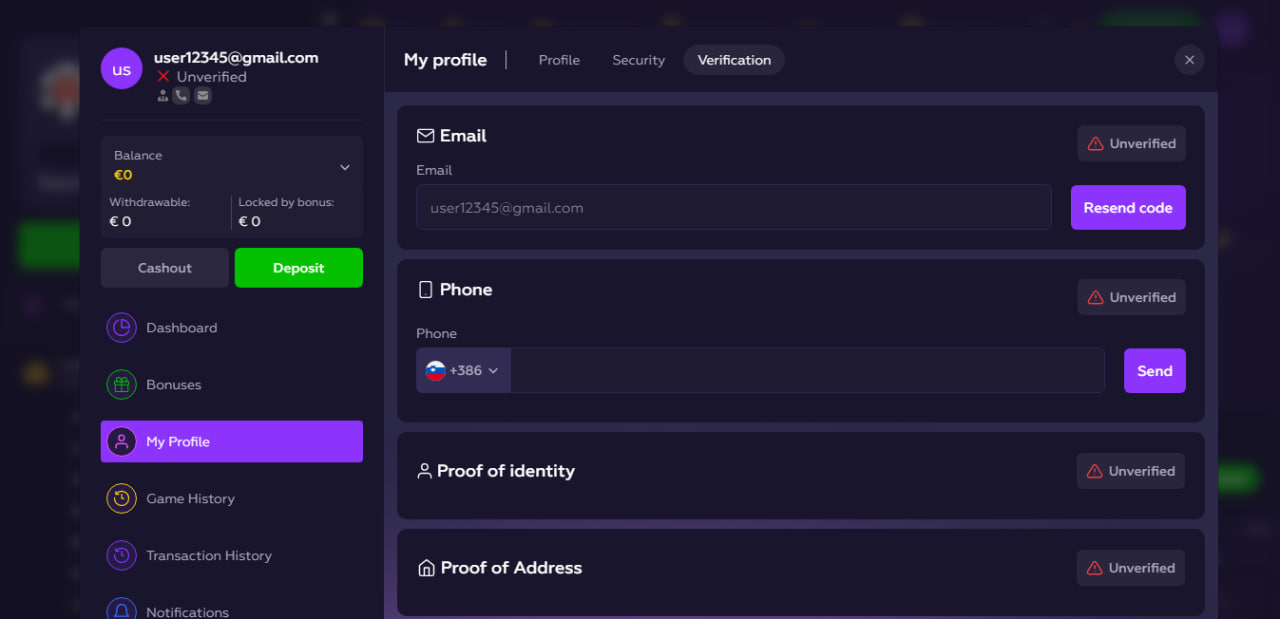Click the Transaction History icon
This screenshot has height=619, width=1280.
coord(121,555)
